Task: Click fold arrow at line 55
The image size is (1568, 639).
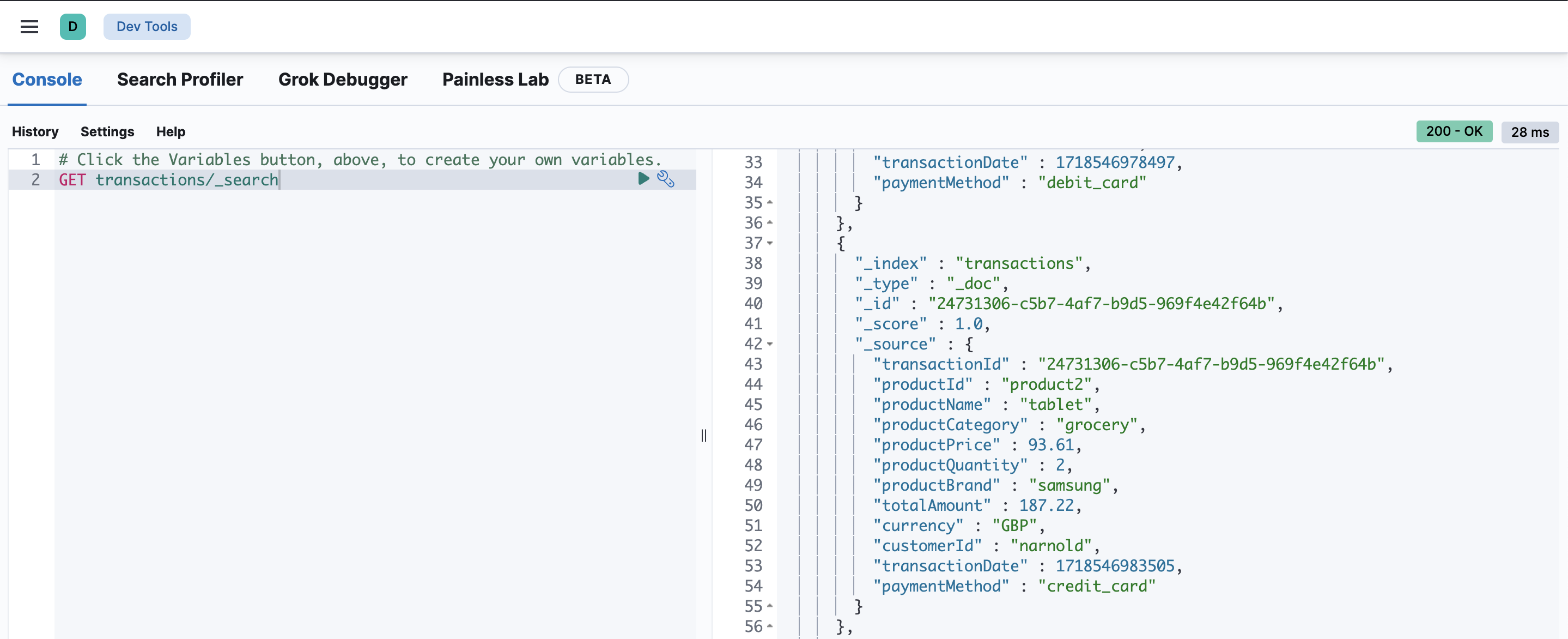Action: [x=770, y=606]
